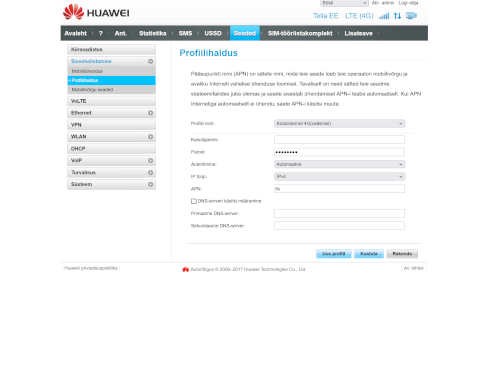Select the Seaded tab
This screenshot has height=366, width=500.
245,33
